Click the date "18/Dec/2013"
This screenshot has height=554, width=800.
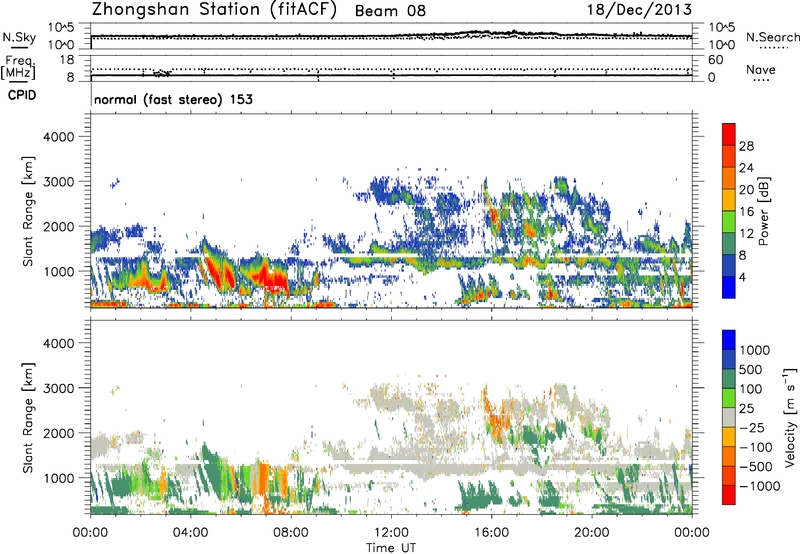point(639,10)
